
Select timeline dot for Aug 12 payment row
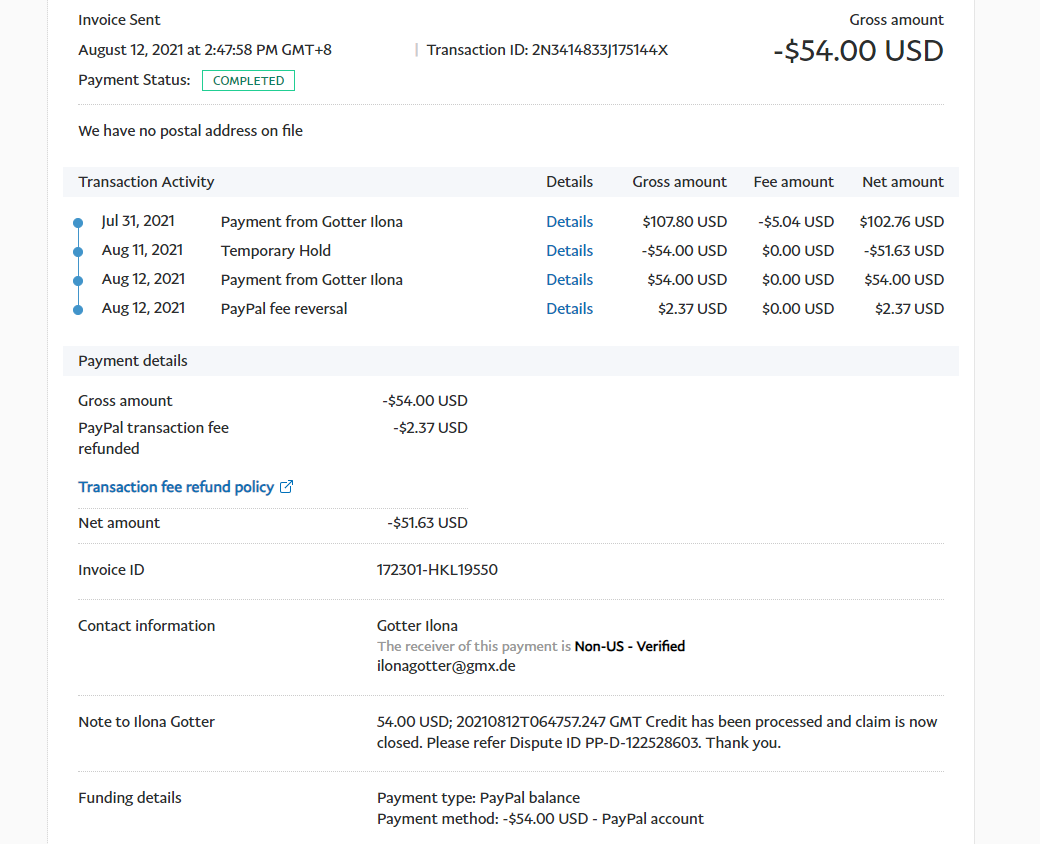point(78,281)
